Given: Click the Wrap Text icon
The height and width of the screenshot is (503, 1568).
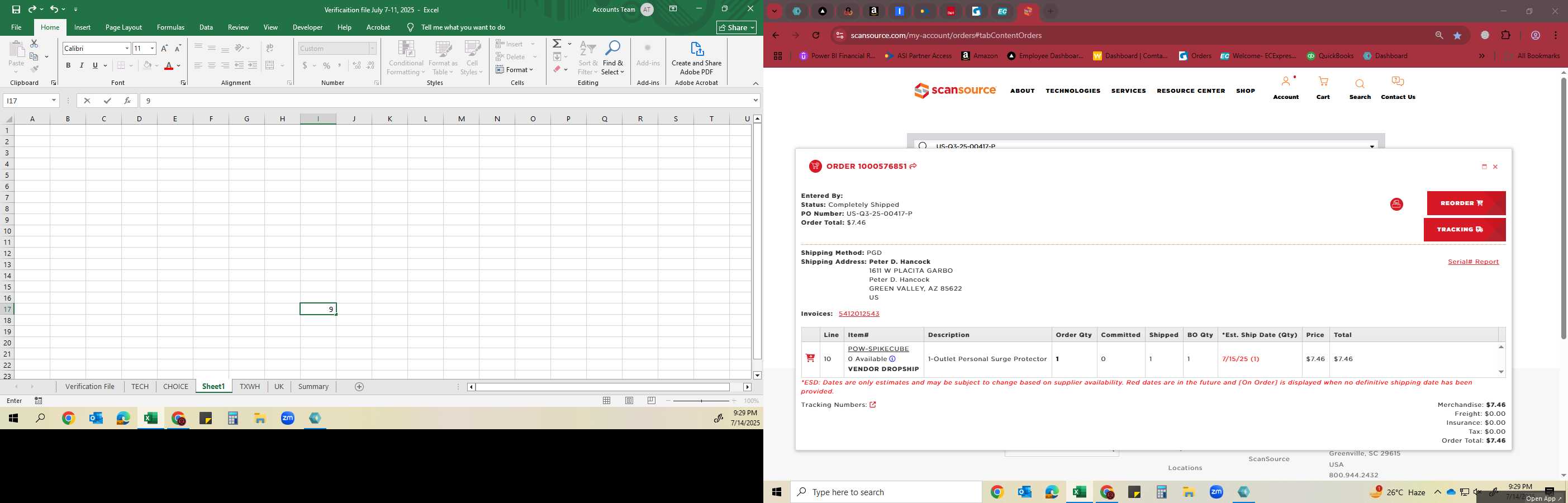Looking at the screenshot, I should (270, 48).
